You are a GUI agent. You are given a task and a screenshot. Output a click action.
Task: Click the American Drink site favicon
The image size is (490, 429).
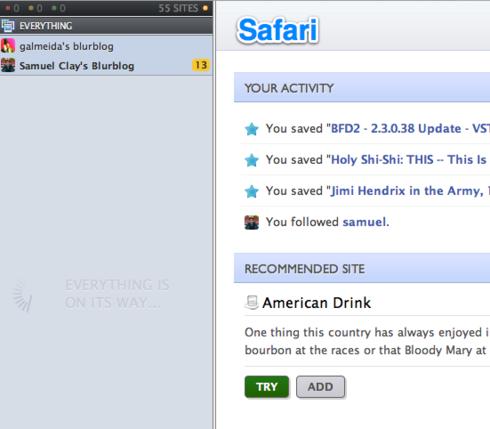(x=252, y=302)
